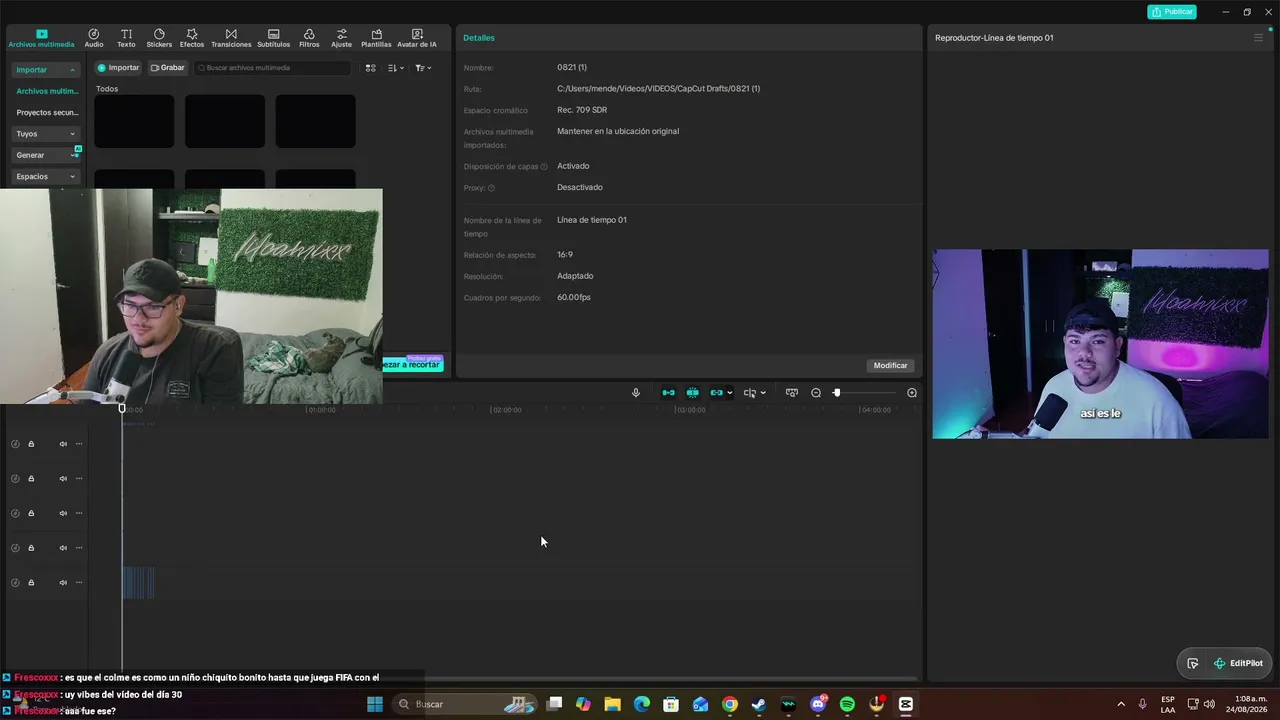Click the Windows taskbar Buscar search box
1280x720 pixels.
tap(465, 704)
